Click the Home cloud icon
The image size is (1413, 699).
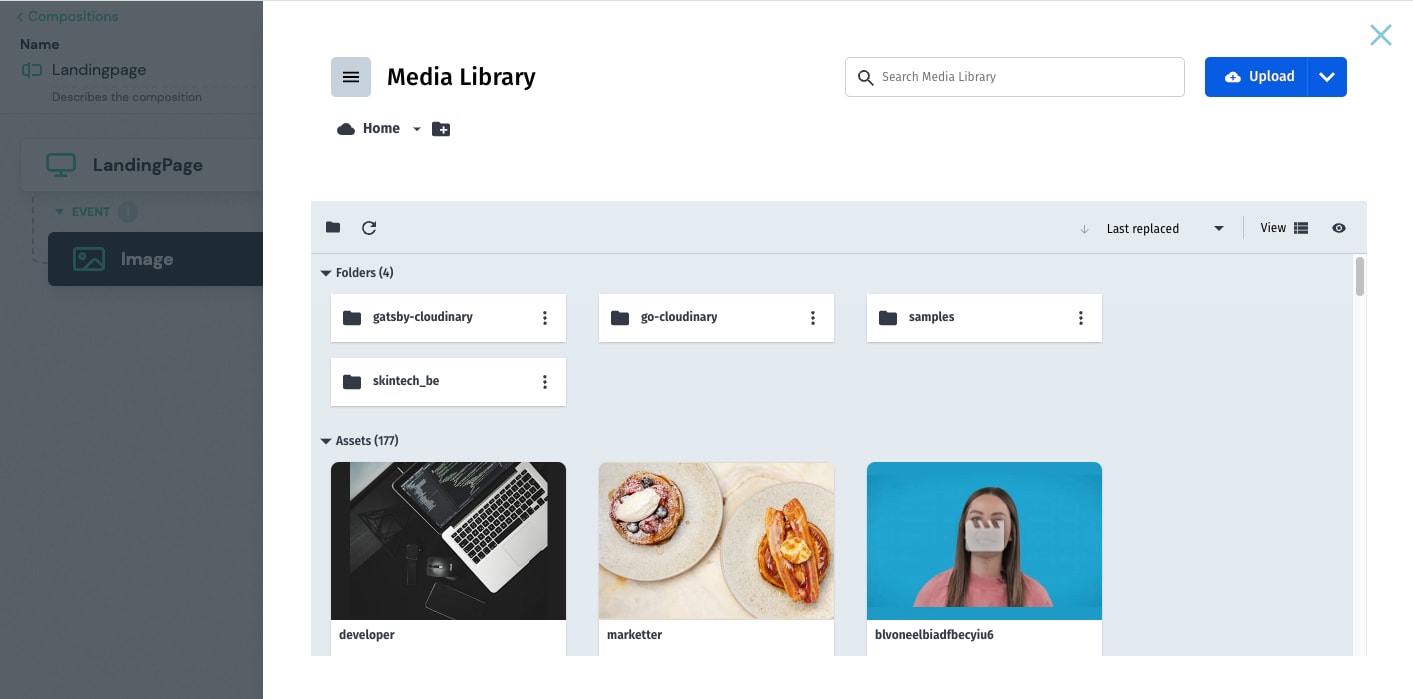[346, 129]
